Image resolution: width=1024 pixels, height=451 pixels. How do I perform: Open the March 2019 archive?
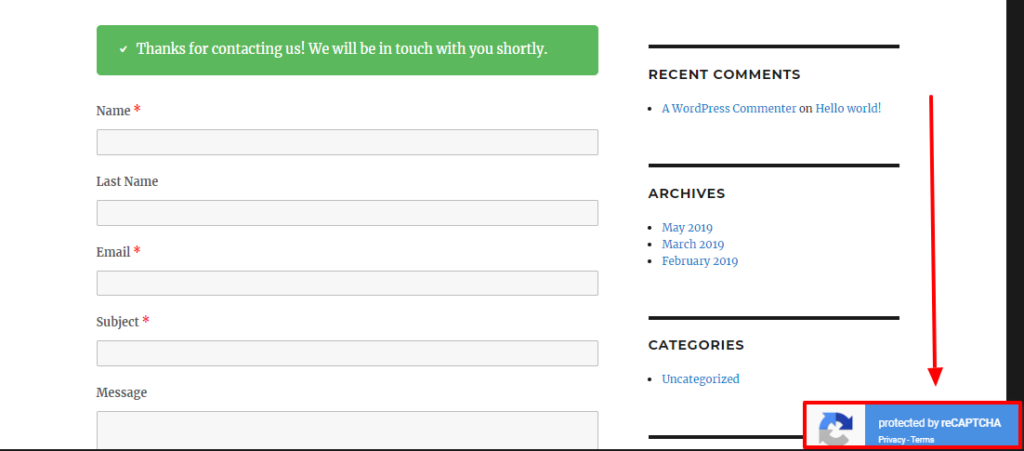point(693,244)
